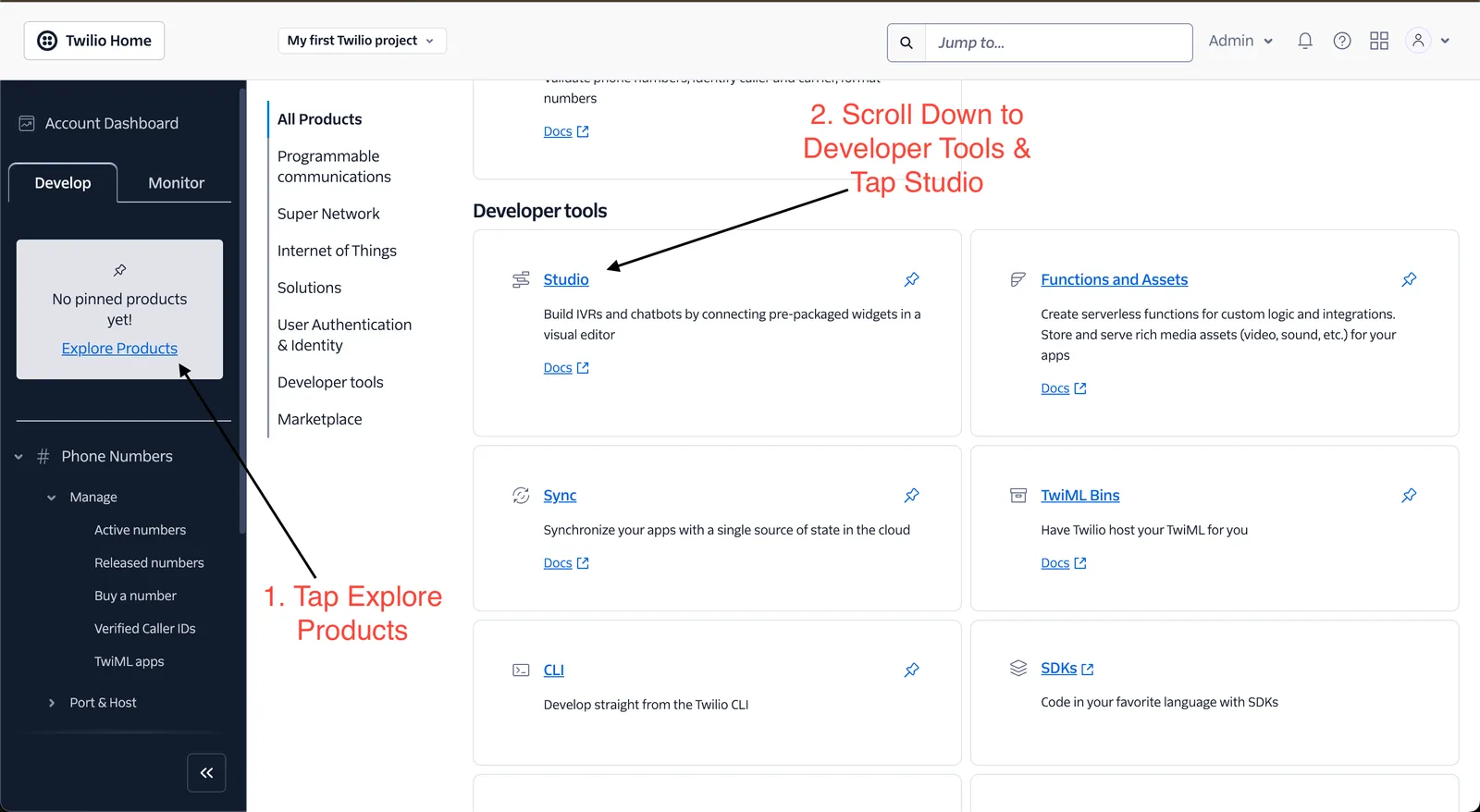
Task: Click the Sync product icon
Action: point(521,496)
